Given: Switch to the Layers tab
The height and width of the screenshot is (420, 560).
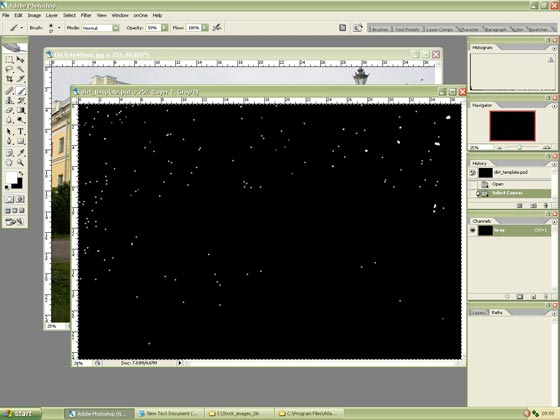Looking at the screenshot, I should click(478, 312).
